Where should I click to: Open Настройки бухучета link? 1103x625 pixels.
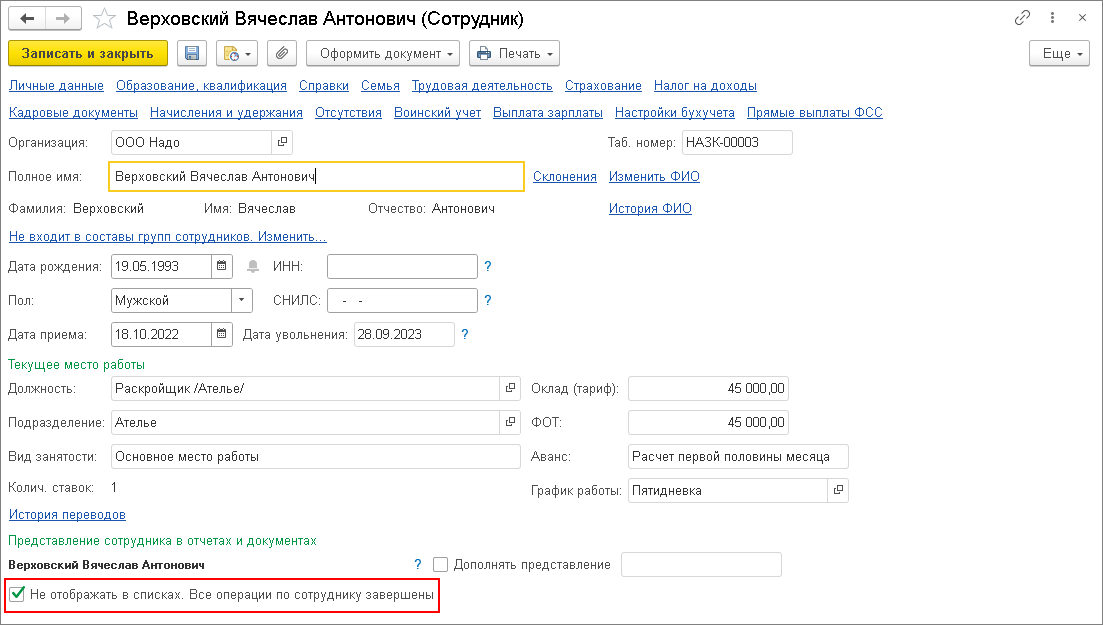pyautogui.click(x=675, y=113)
